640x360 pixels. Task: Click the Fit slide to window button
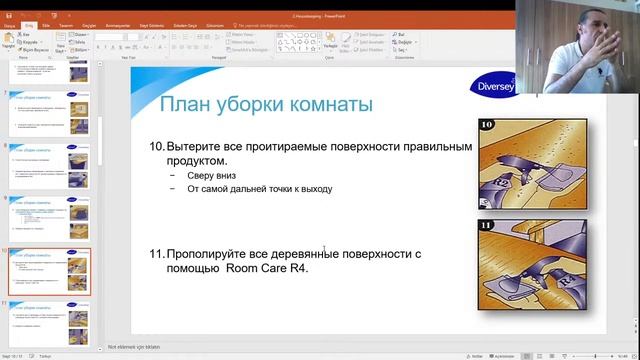click(x=633, y=356)
